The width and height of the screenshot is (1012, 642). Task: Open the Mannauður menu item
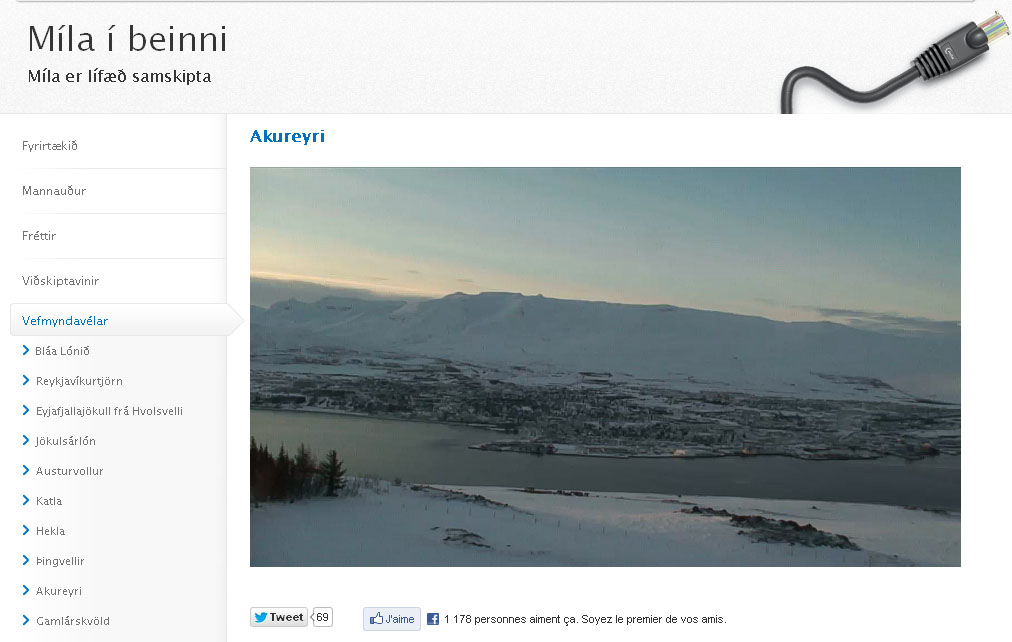coord(54,191)
